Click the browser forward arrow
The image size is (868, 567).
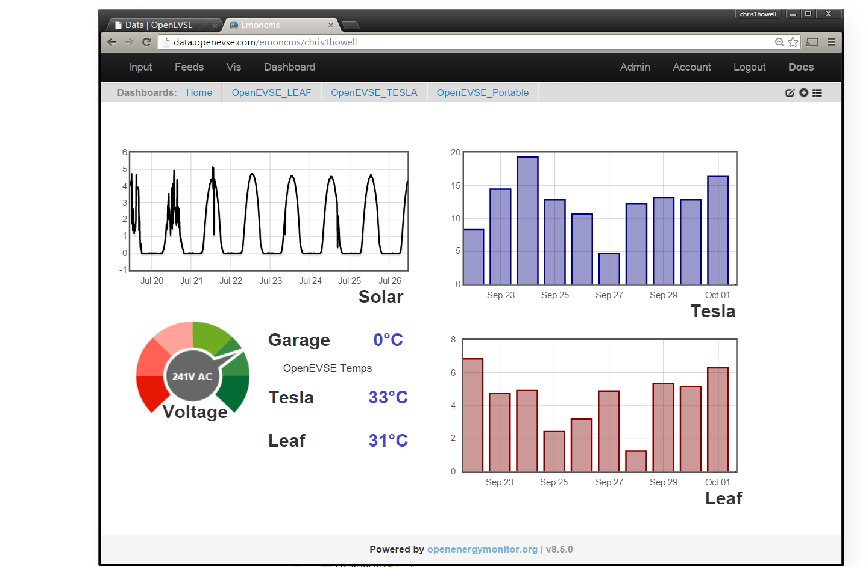(128, 42)
